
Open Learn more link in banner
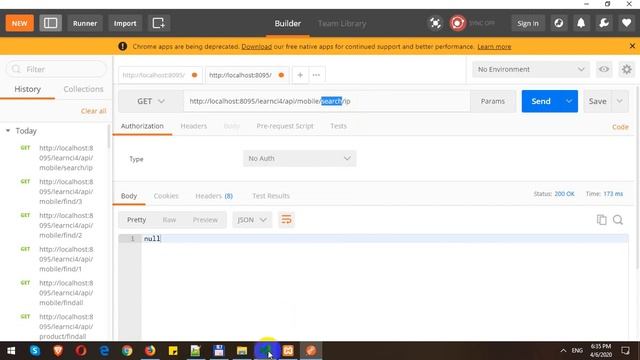[x=494, y=47]
